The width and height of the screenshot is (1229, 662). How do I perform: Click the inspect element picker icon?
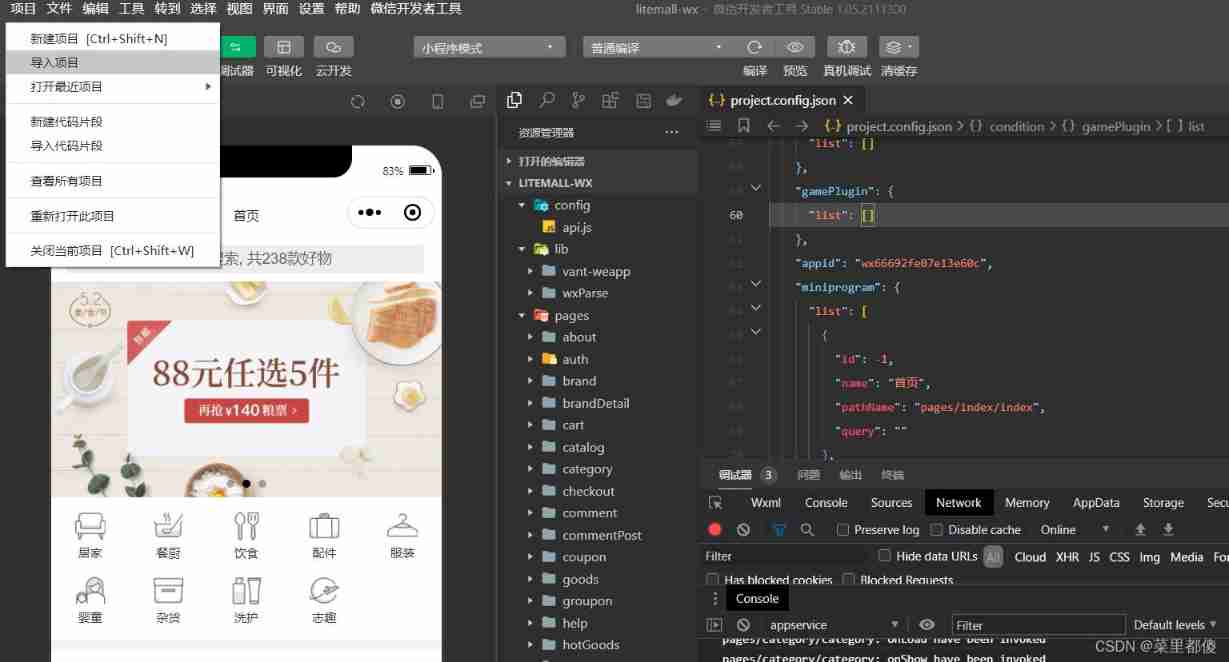tap(715, 503)
